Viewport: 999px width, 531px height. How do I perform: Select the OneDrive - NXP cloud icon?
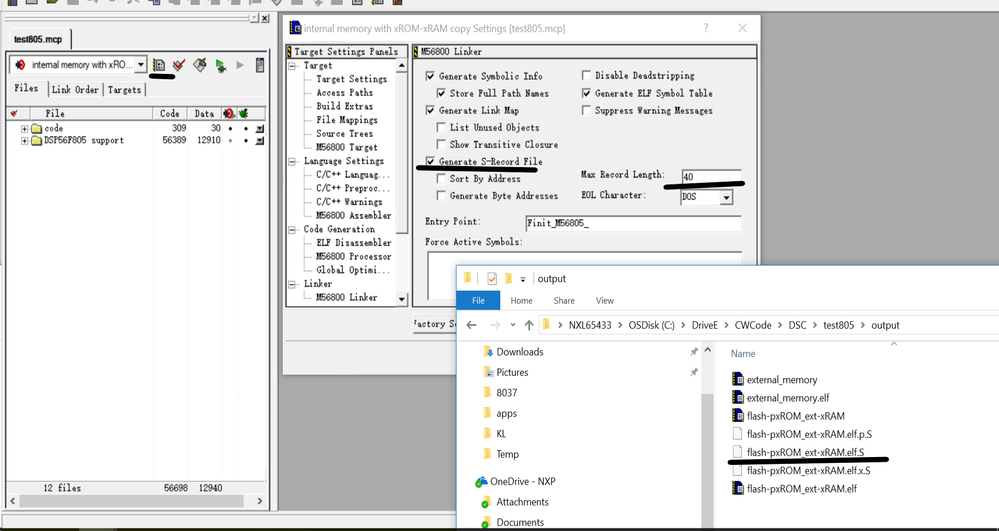point(481,481)
